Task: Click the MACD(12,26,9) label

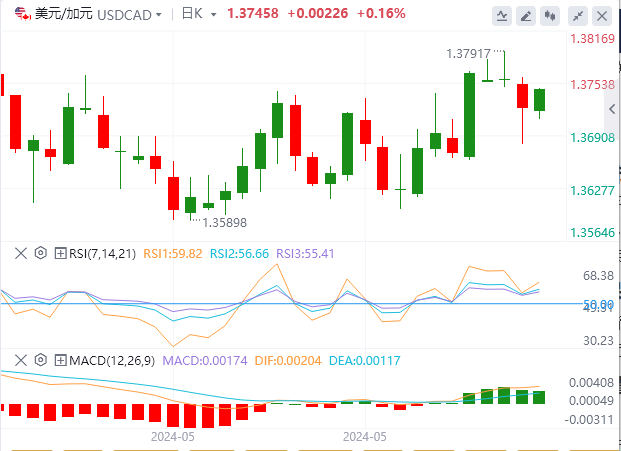Action: click(x=112, y=361)
